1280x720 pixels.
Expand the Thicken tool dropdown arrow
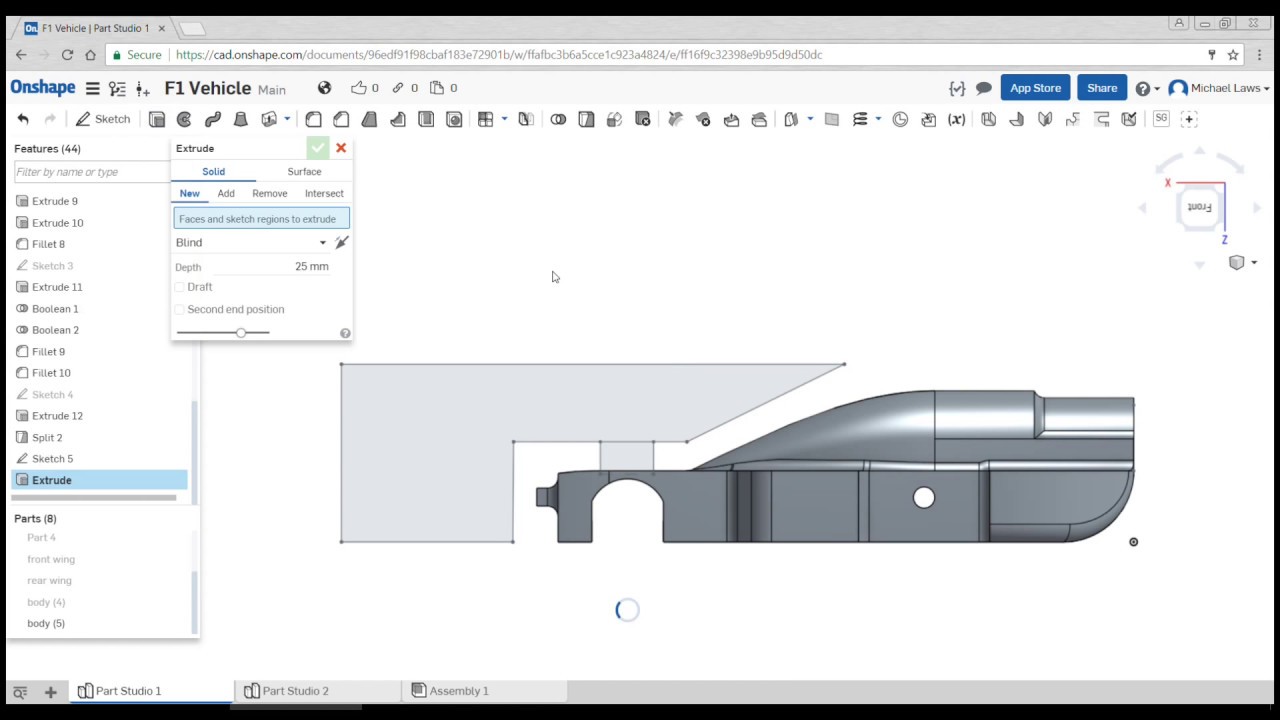(287, 119)
